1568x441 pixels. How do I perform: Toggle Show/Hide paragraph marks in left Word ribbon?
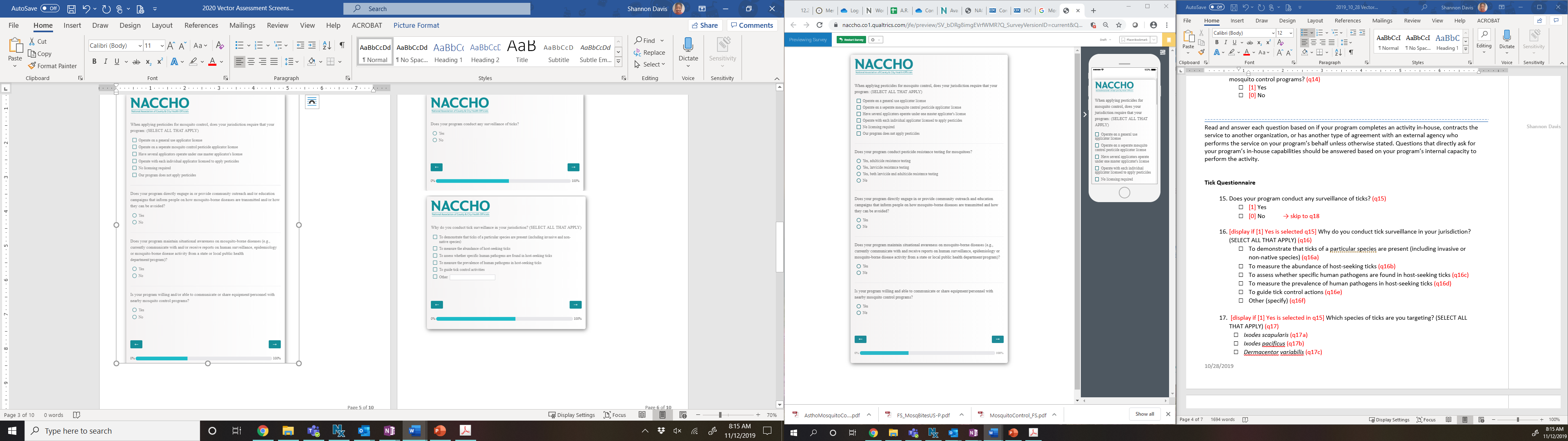(x=342, y=46)
